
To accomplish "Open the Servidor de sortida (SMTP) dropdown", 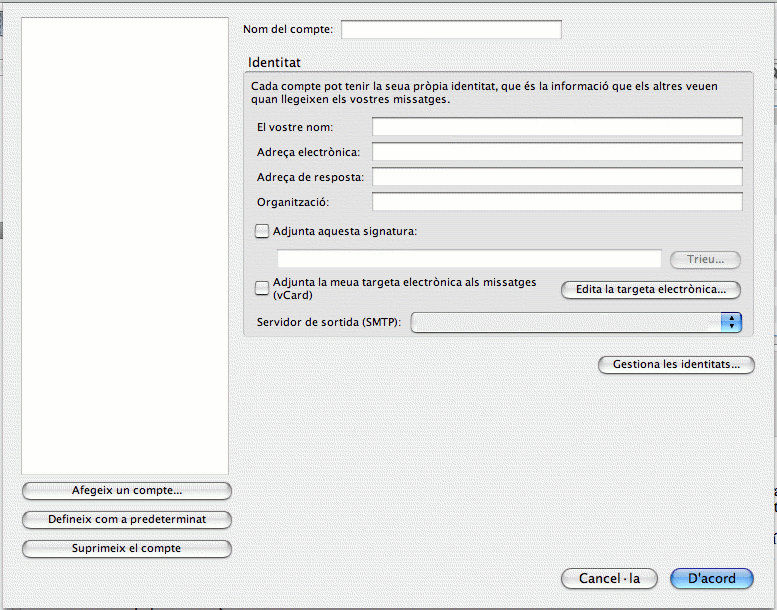I will point(576,323).
